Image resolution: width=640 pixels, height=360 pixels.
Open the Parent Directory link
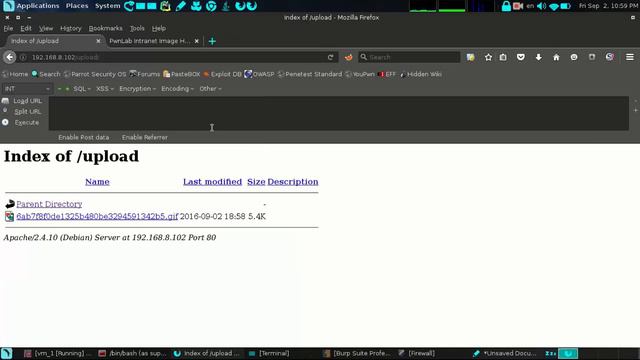(x=49, y=204)
